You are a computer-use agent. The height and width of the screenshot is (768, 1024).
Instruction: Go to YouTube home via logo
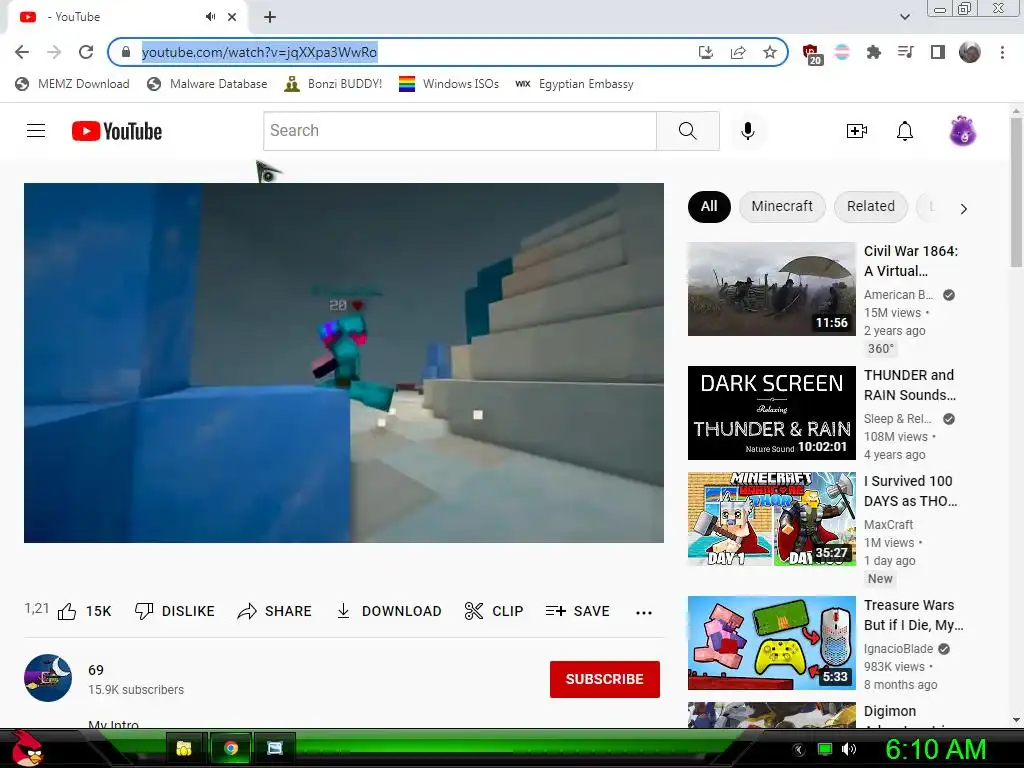point(117,131)
